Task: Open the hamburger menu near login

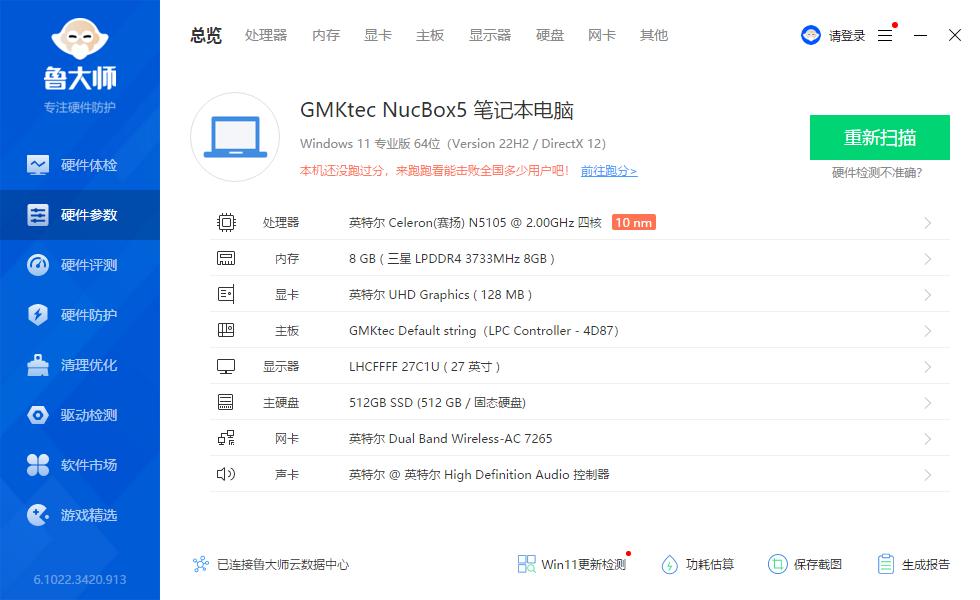Action: click(884, 35)
